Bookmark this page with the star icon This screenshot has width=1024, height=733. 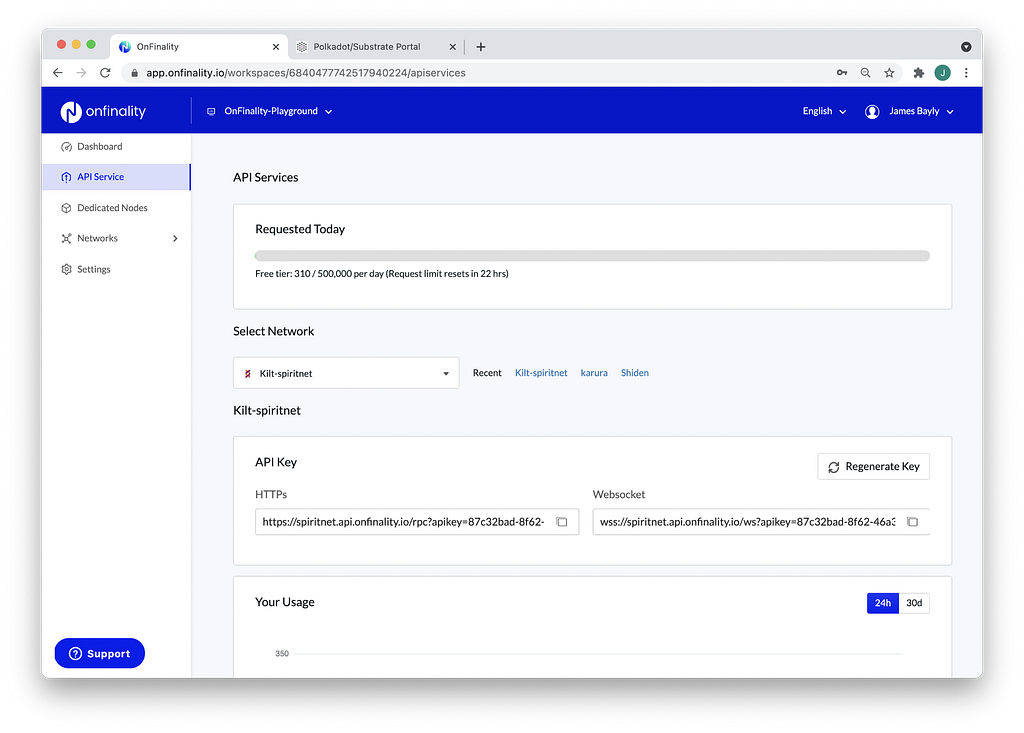[889, 73]
